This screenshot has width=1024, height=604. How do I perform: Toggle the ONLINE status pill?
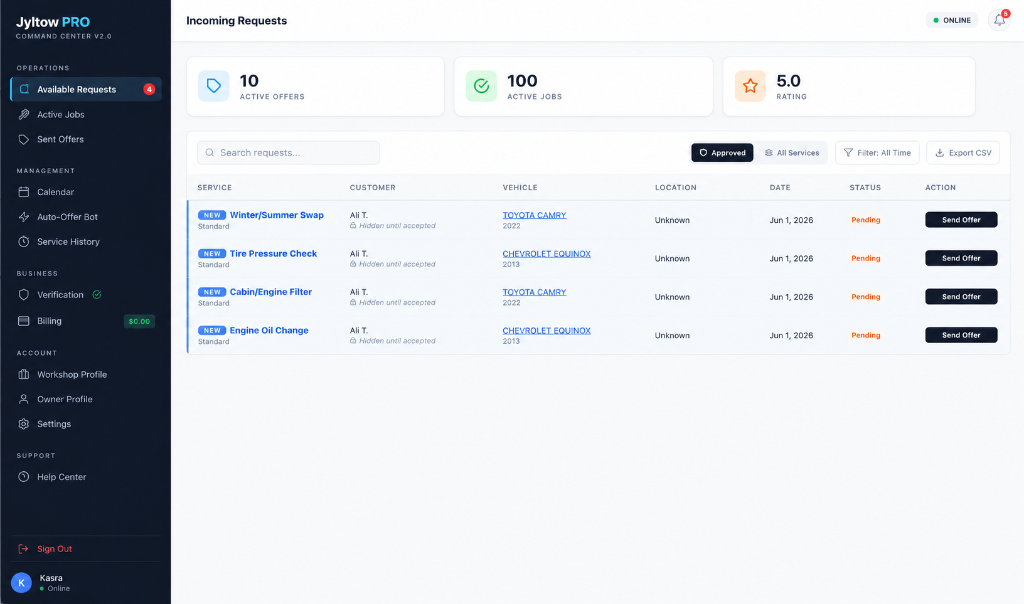(x=952, y=20)
